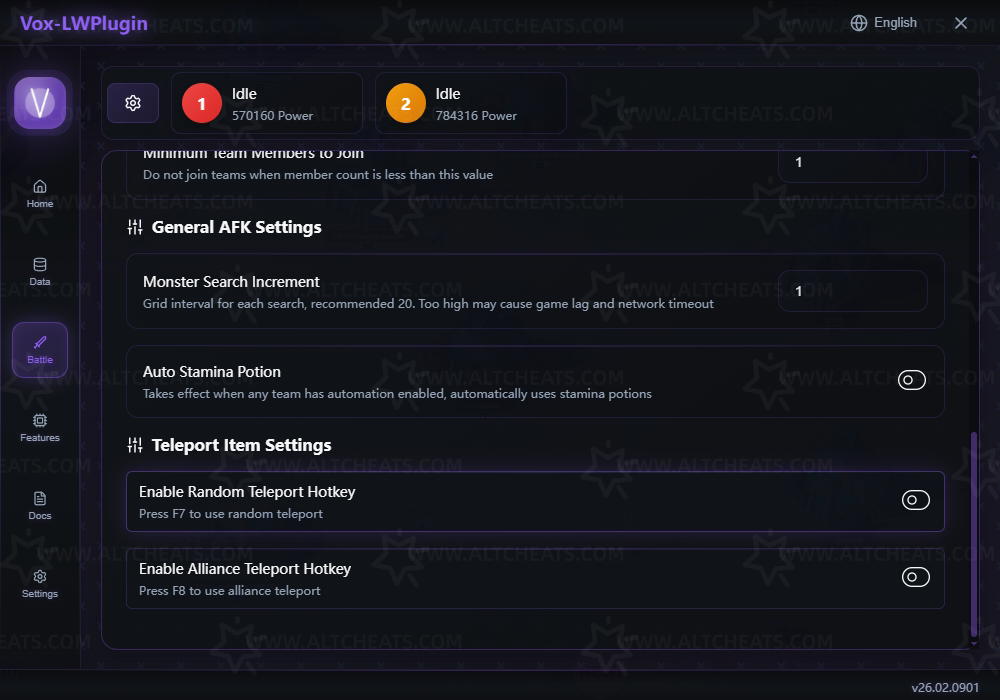This screenshot has width=1000, height=700.
Task: Click the settings panel vertical scrollbar
Action: click(975, 535)
